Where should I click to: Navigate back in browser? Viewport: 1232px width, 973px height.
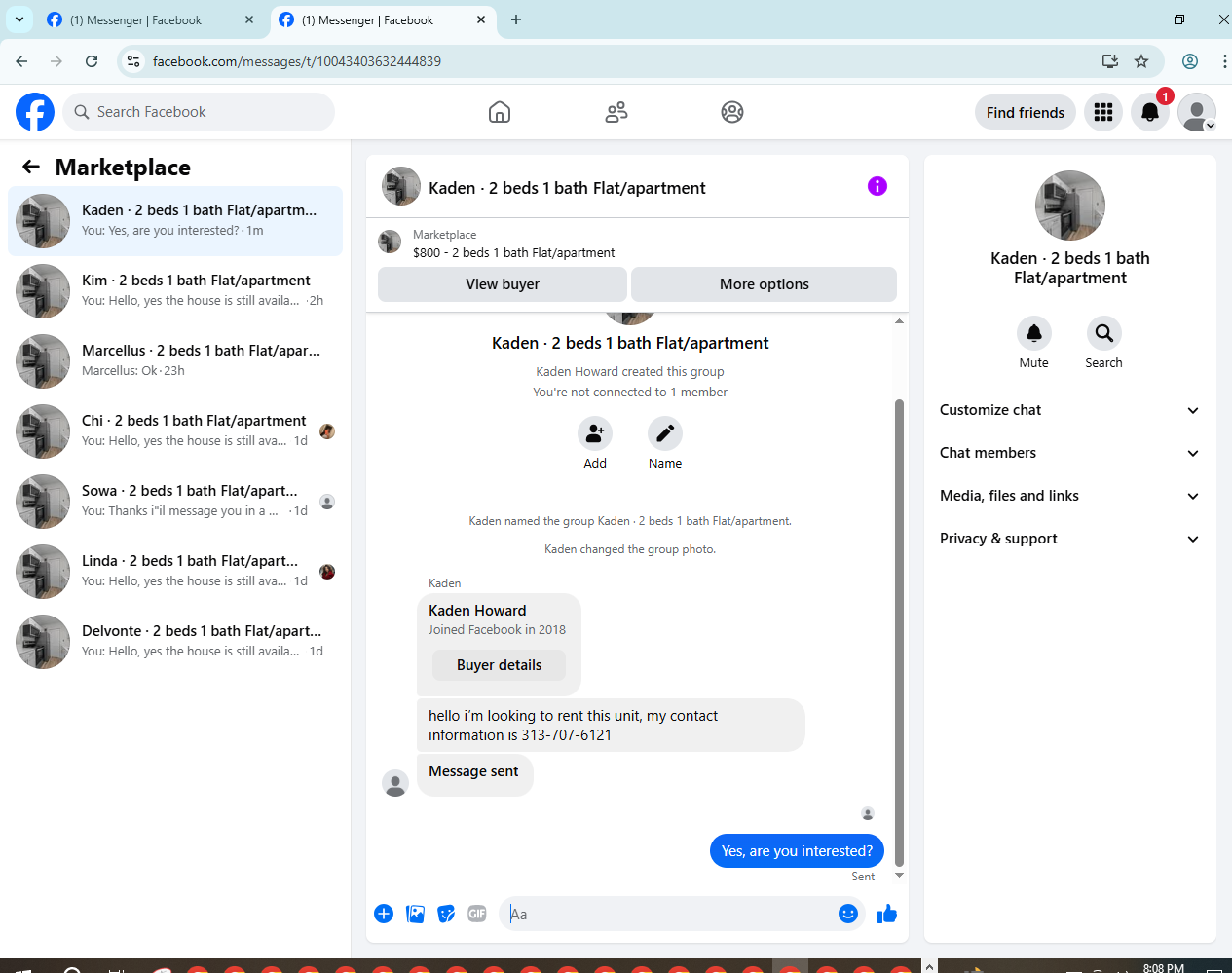[x=21, y=61]
